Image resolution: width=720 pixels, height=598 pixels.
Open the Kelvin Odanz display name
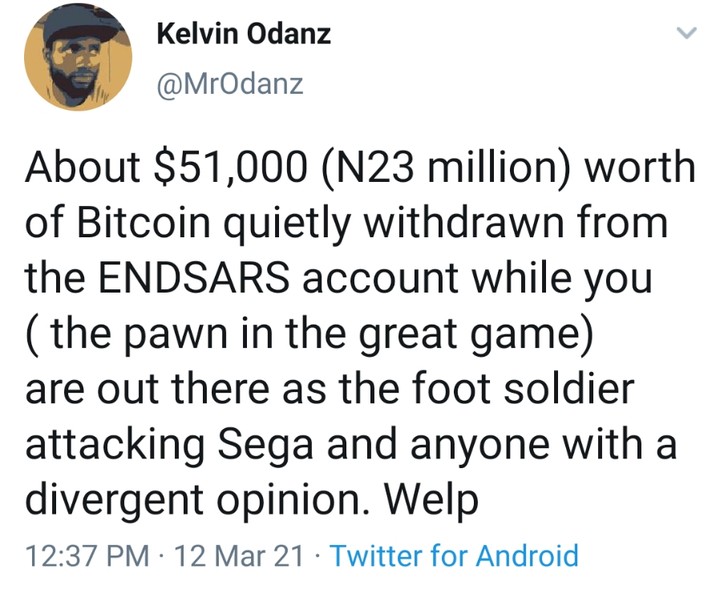244,37
